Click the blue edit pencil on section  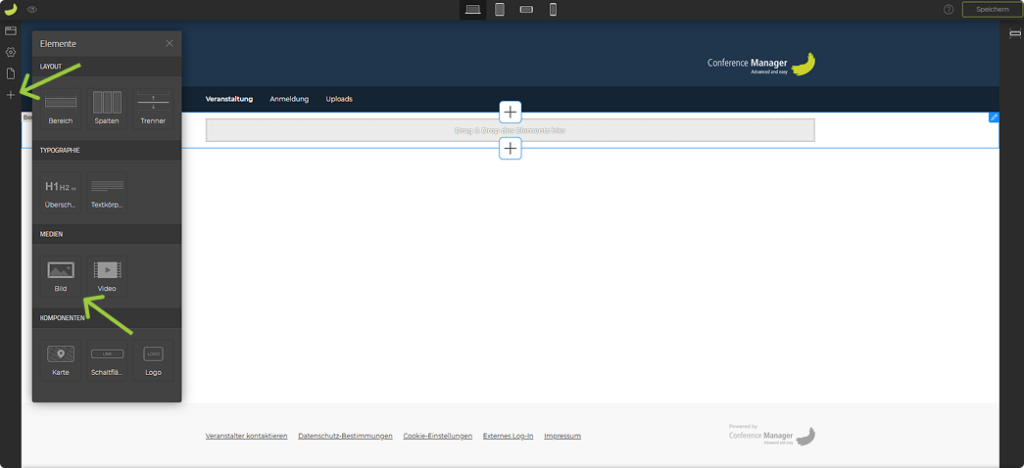(x=994, y=117)
